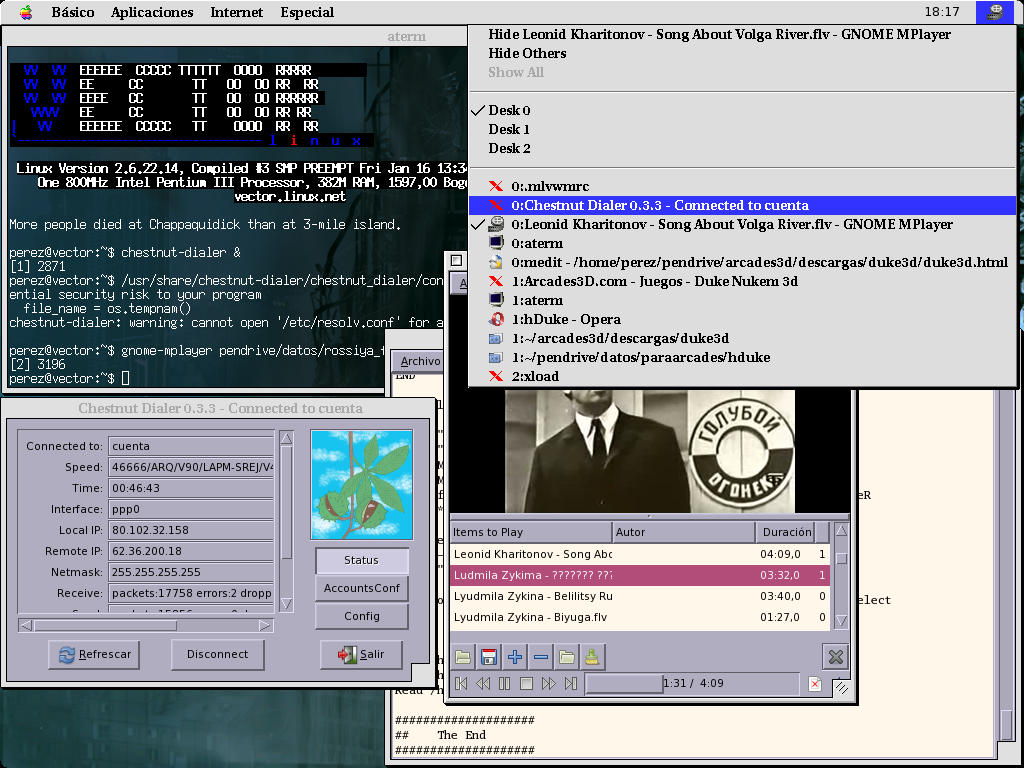
Task: Open the Internet menu
Action: 236,12
